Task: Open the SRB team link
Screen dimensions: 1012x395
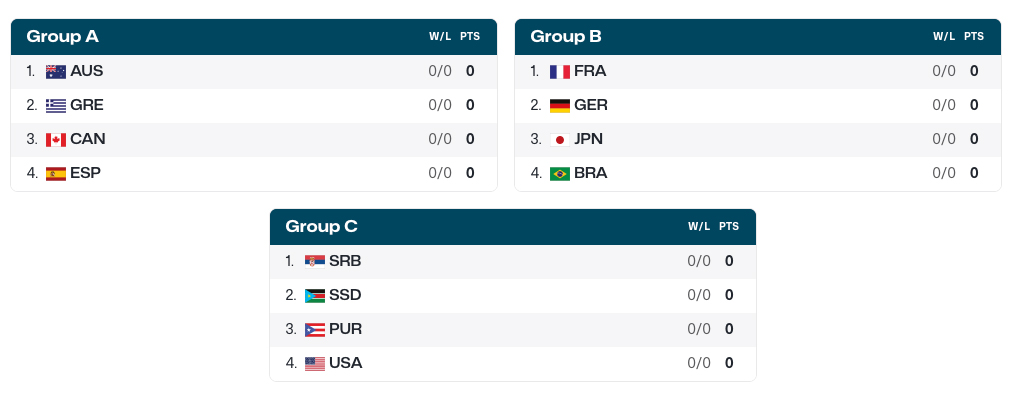Action: tap(345, 261)
